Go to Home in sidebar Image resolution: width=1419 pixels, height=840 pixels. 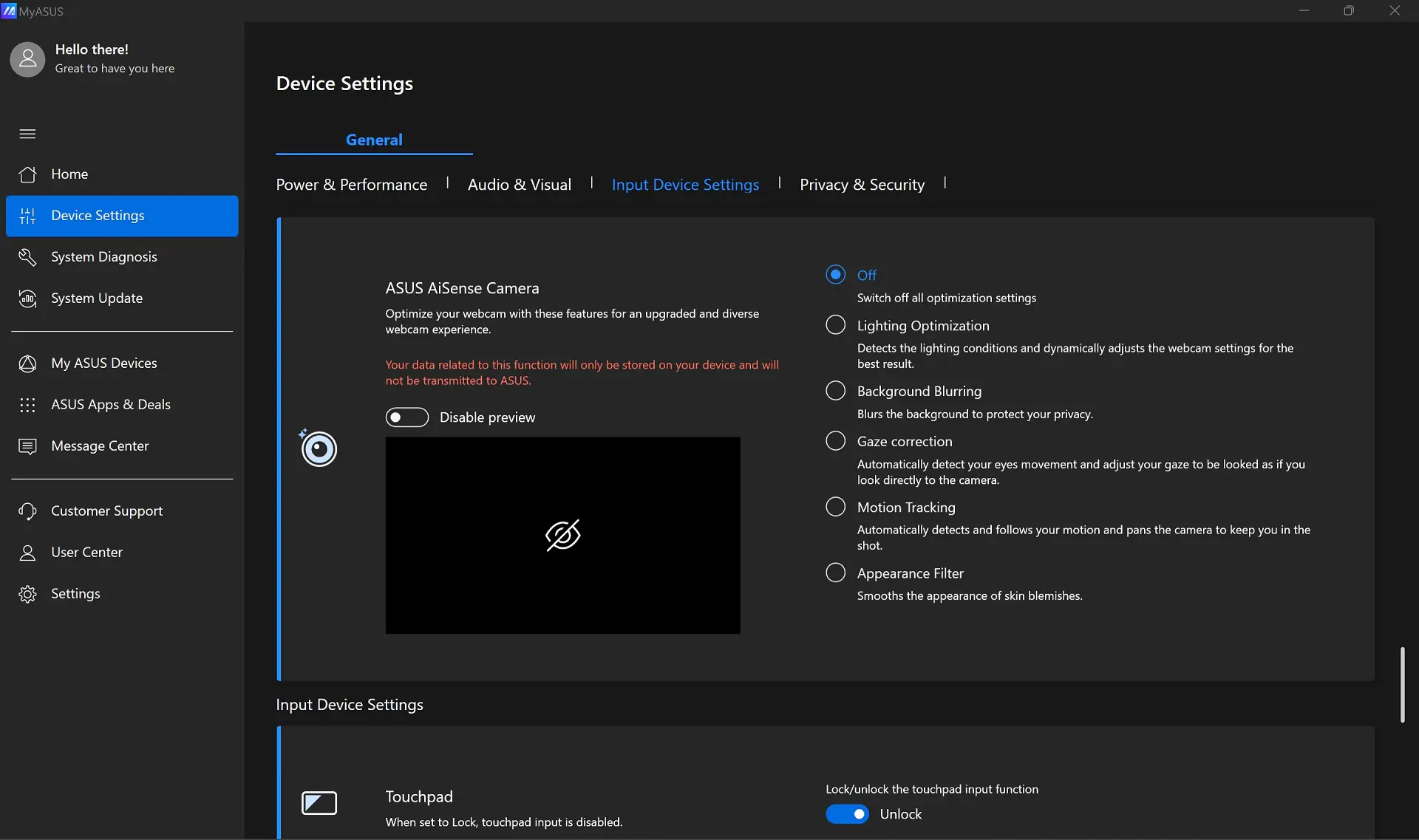pos(122,174)
